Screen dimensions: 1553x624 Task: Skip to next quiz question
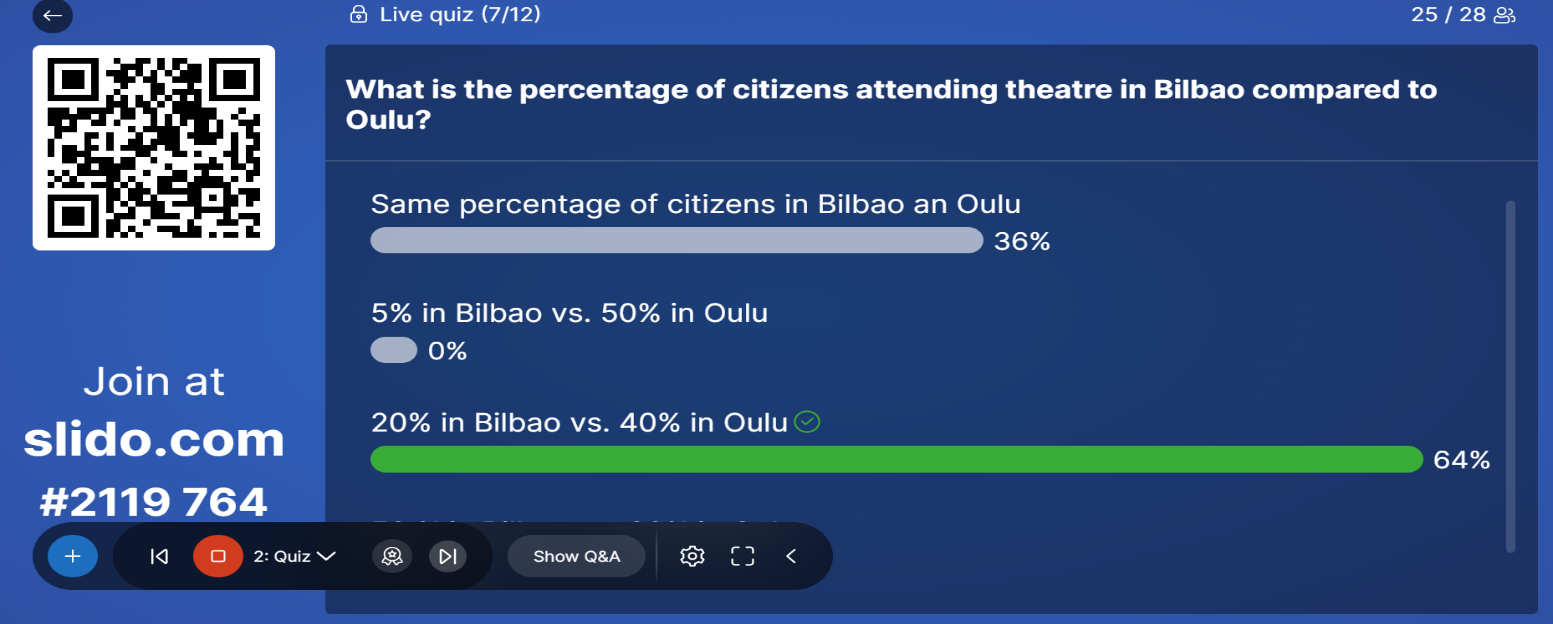(448, 556)
